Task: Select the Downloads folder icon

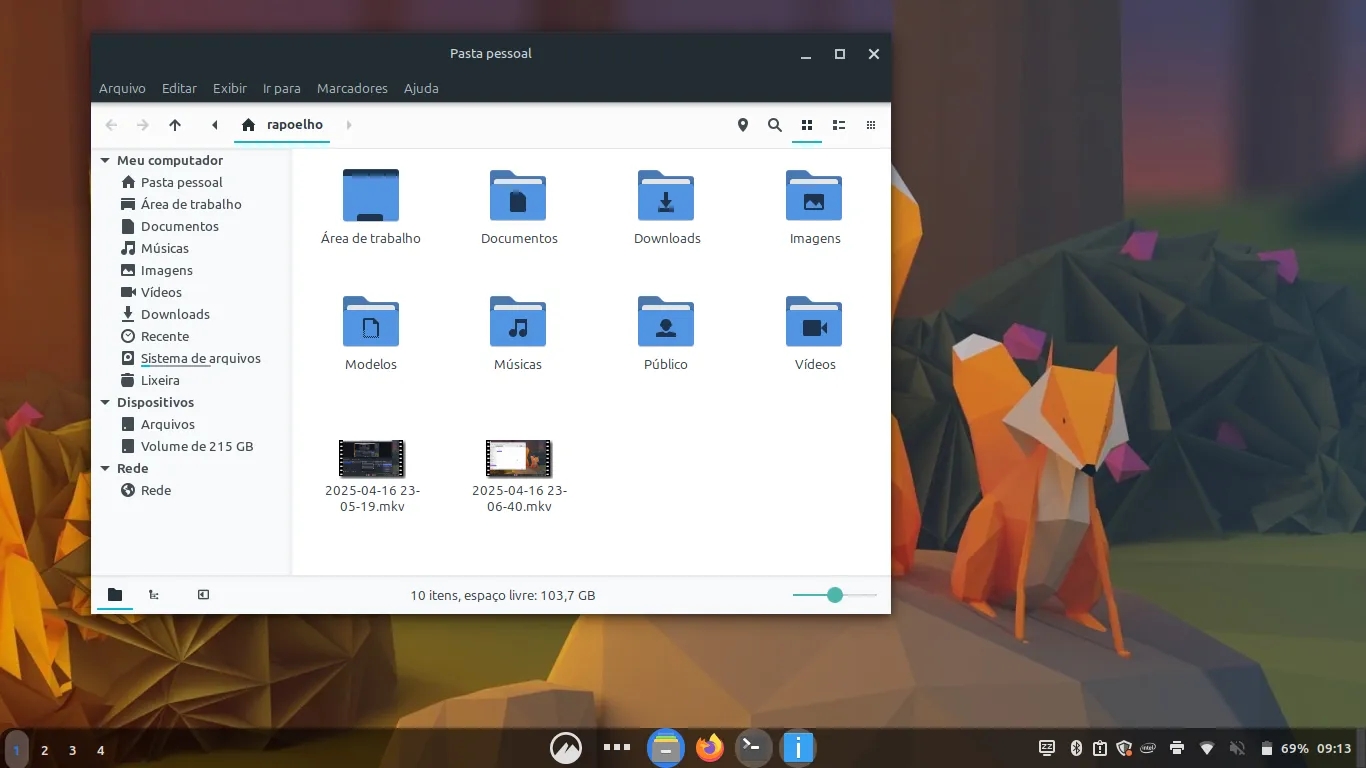Action: (666, 195)
